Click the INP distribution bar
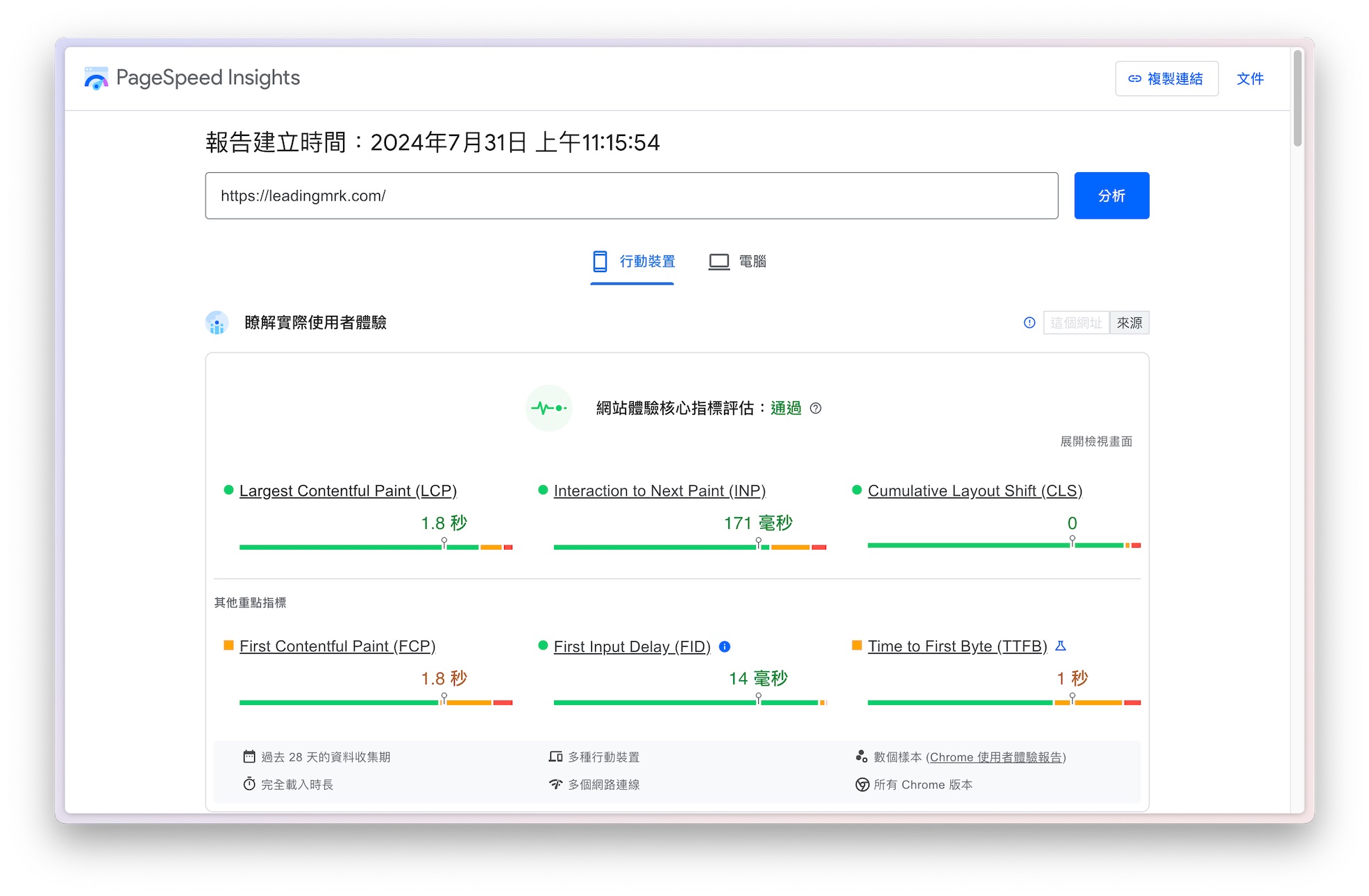Image resolution: width=1369 pixels, height=896 pixels. (690, 547)
